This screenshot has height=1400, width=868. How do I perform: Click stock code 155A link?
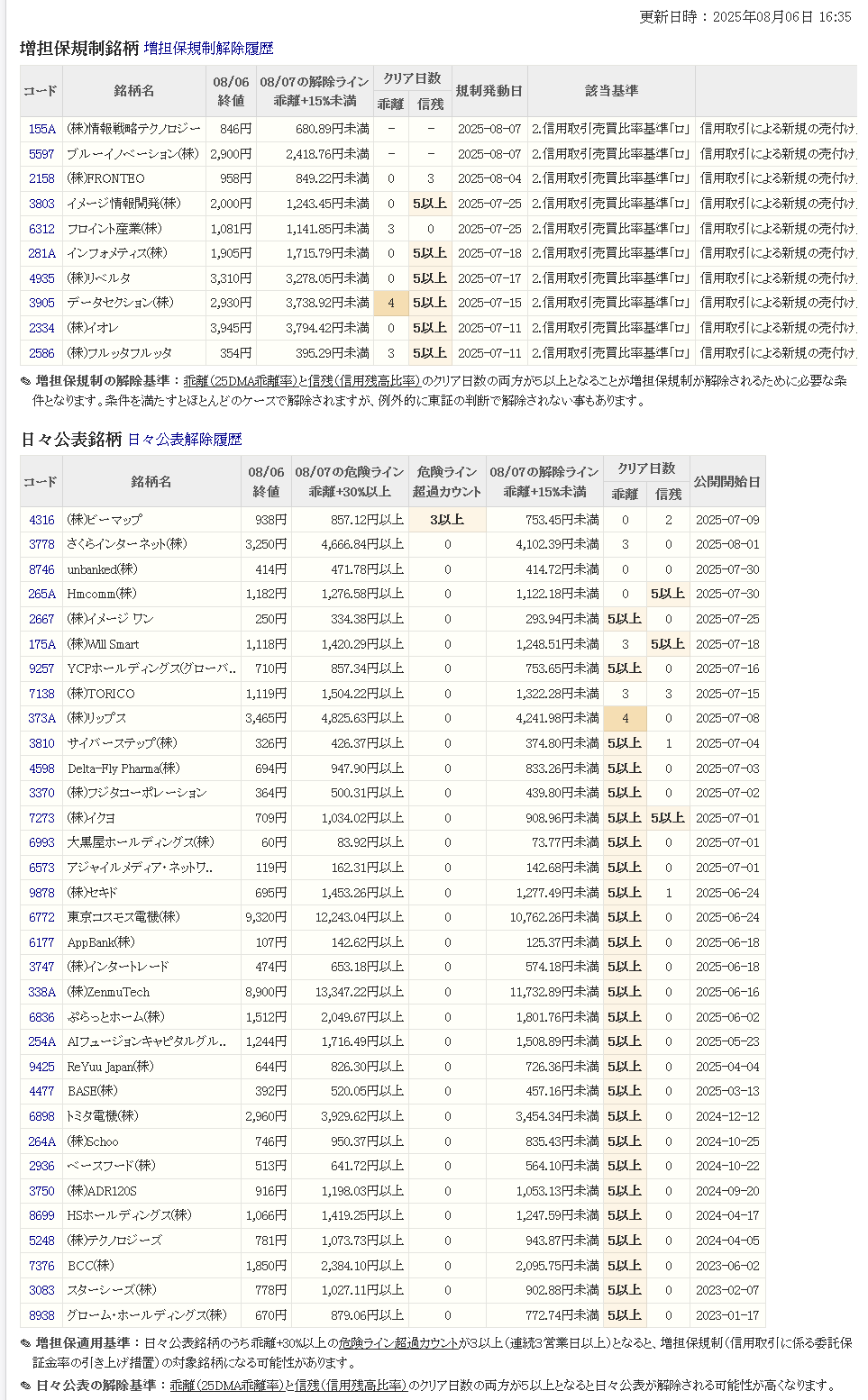(41, 129)
